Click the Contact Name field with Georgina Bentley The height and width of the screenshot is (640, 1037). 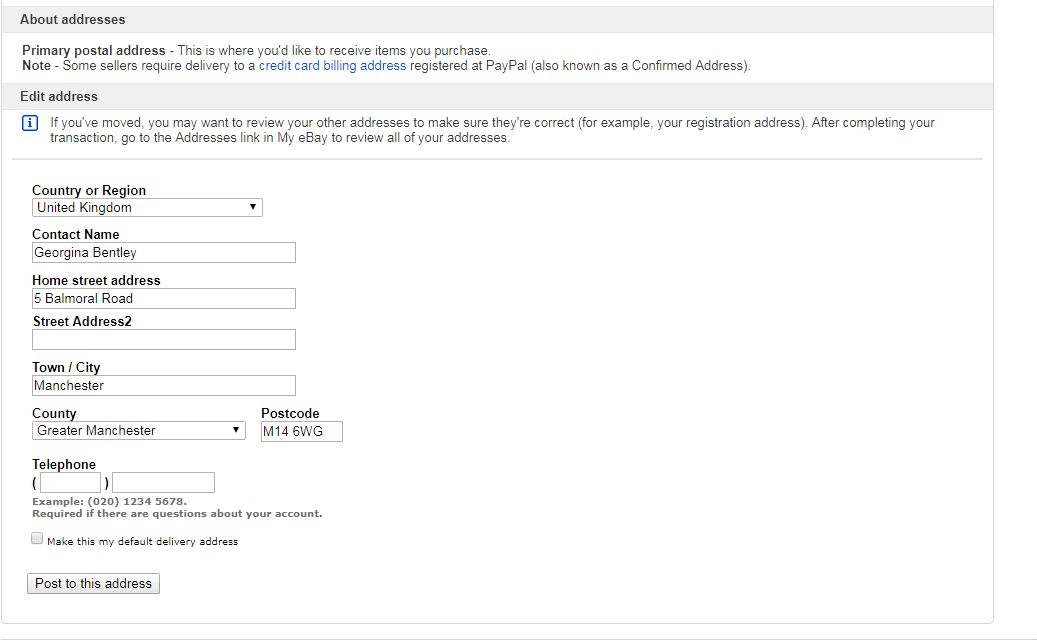click(x=164, y=253)
